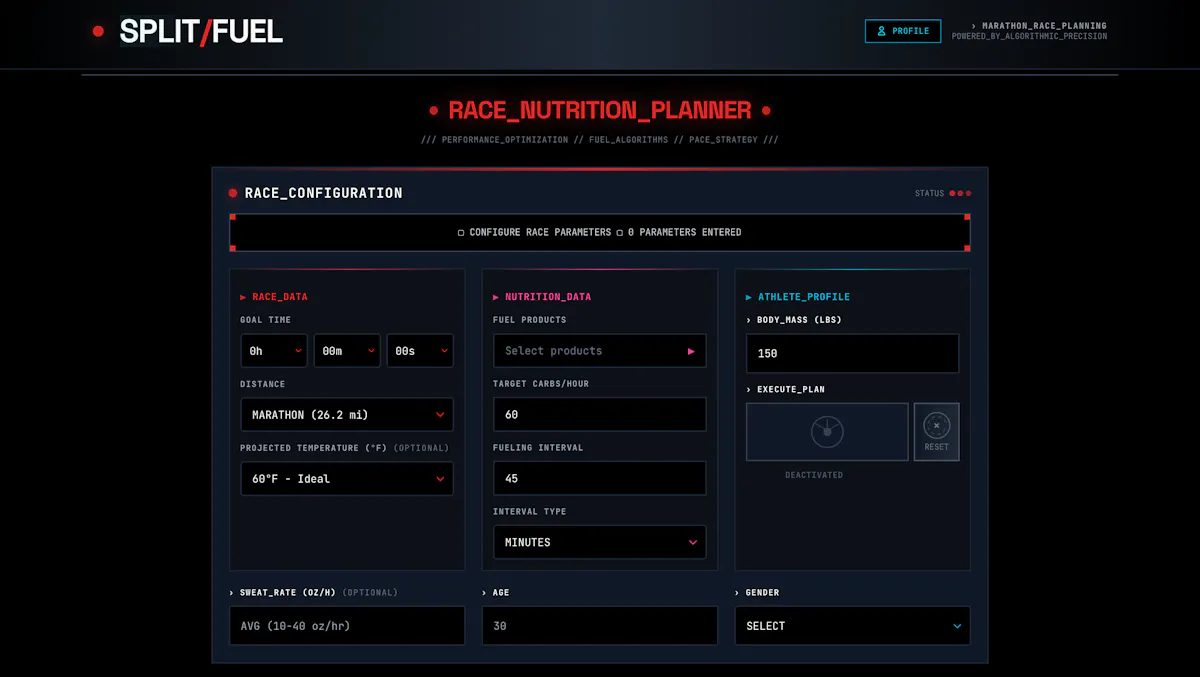The height and width of the screenshot is (677, 1200).
Task: Open the Interval Type dropdown showing Minutes
Action: (600, 542)
